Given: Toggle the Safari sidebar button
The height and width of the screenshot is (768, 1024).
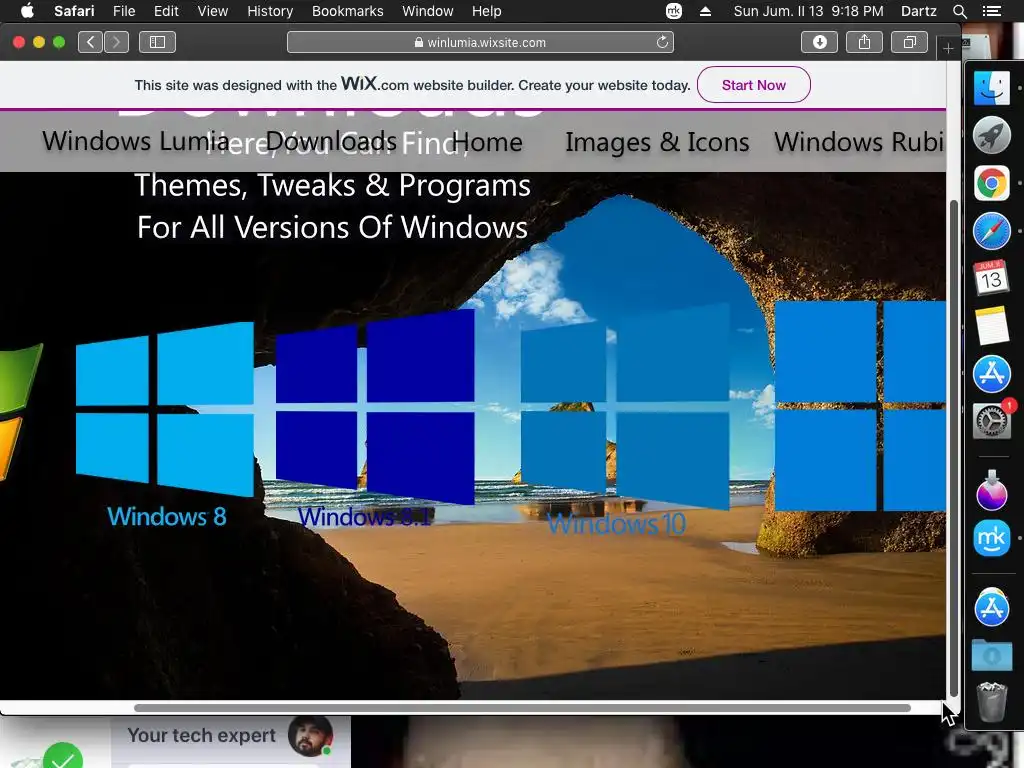Looking at the screenshot, I should point(157,42).
